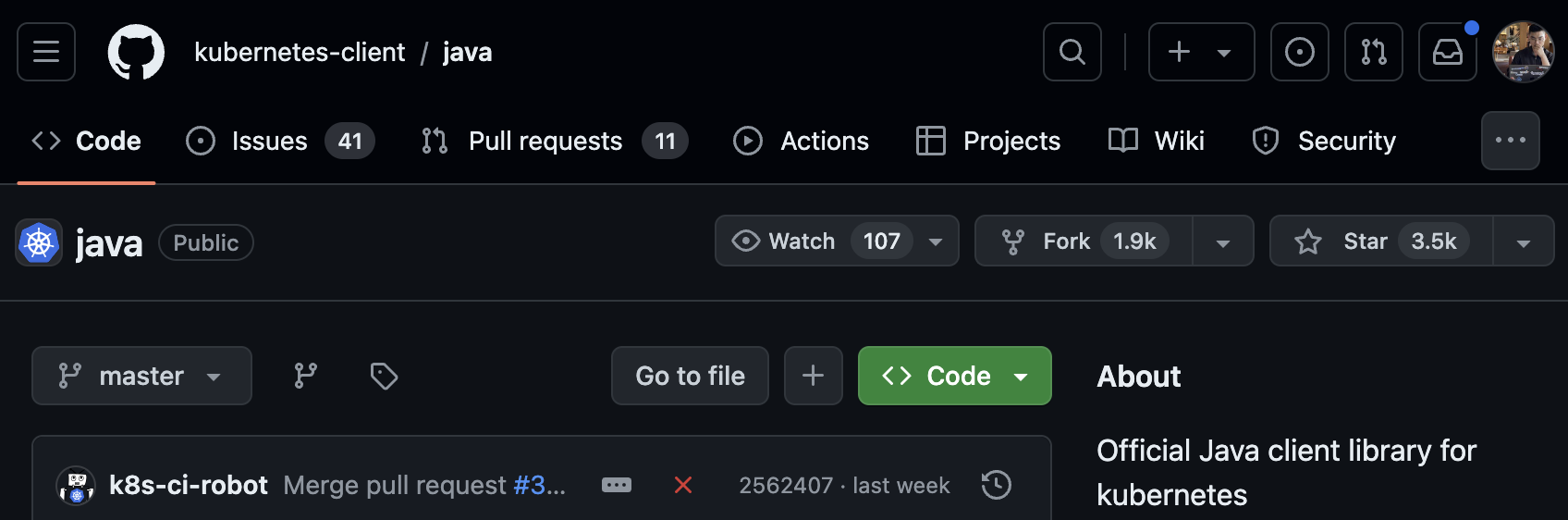
Task: Show failed checks via the red X
Action: 683,485
